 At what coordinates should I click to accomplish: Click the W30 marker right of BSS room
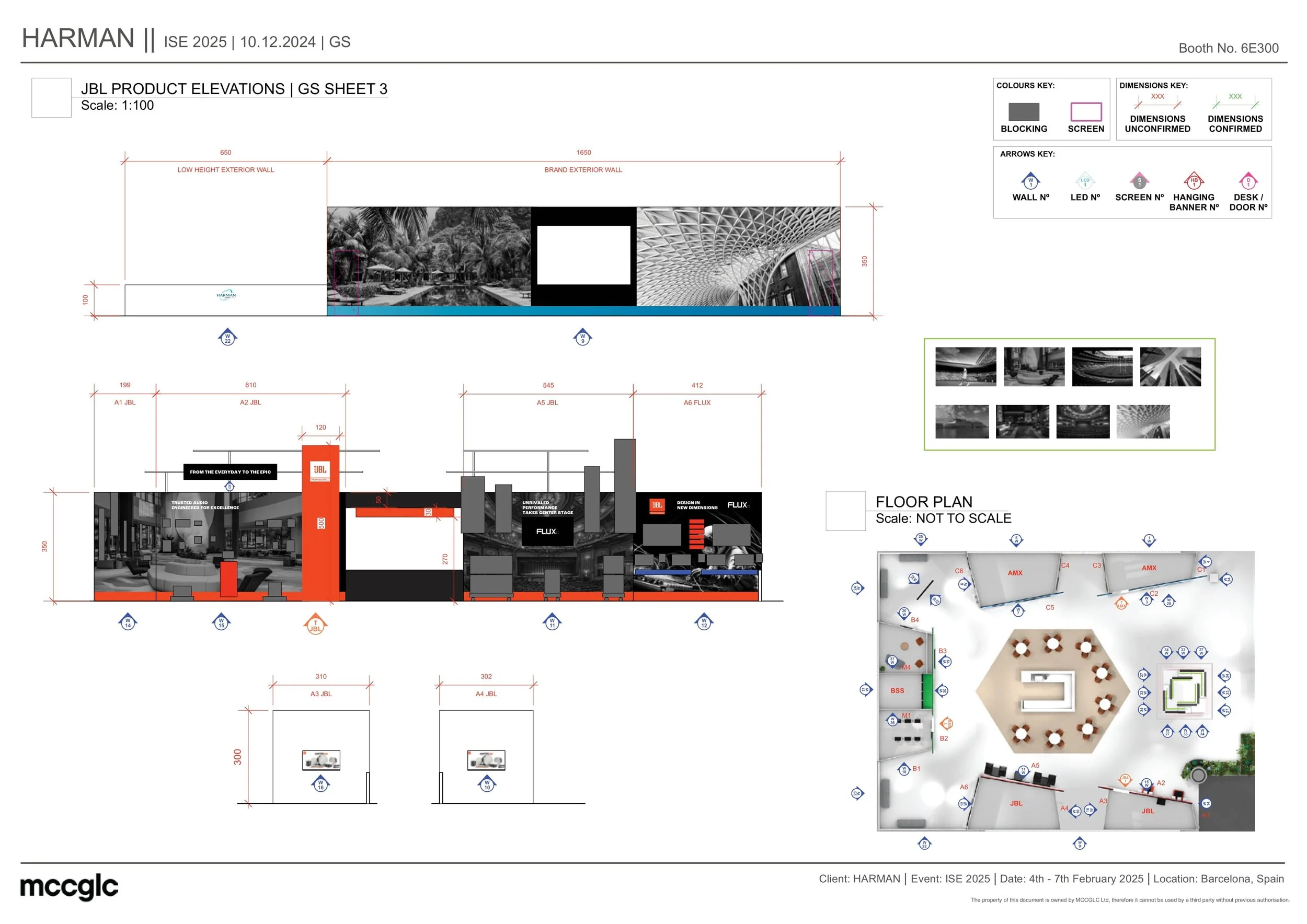[942, 691]
